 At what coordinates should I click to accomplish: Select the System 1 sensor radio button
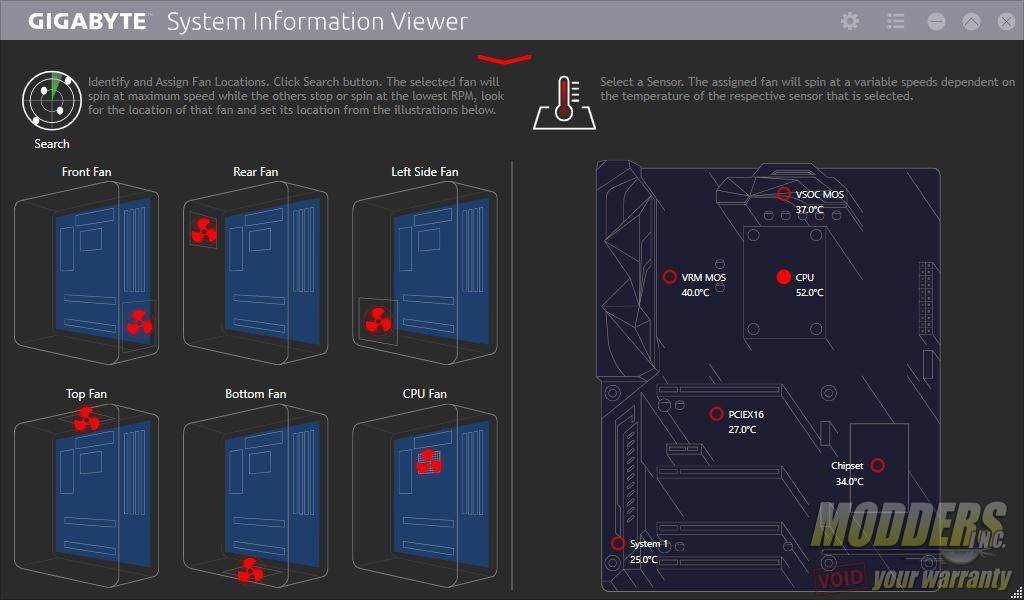(618, 543)
